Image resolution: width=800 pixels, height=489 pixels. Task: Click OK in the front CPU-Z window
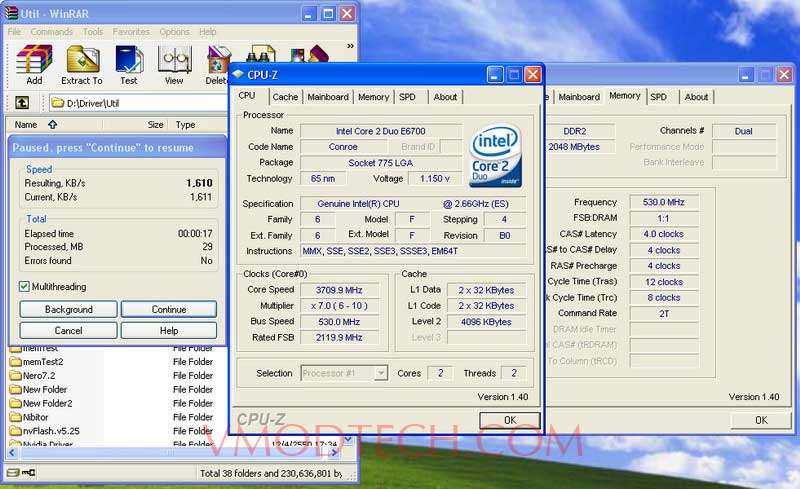[510, 420]
